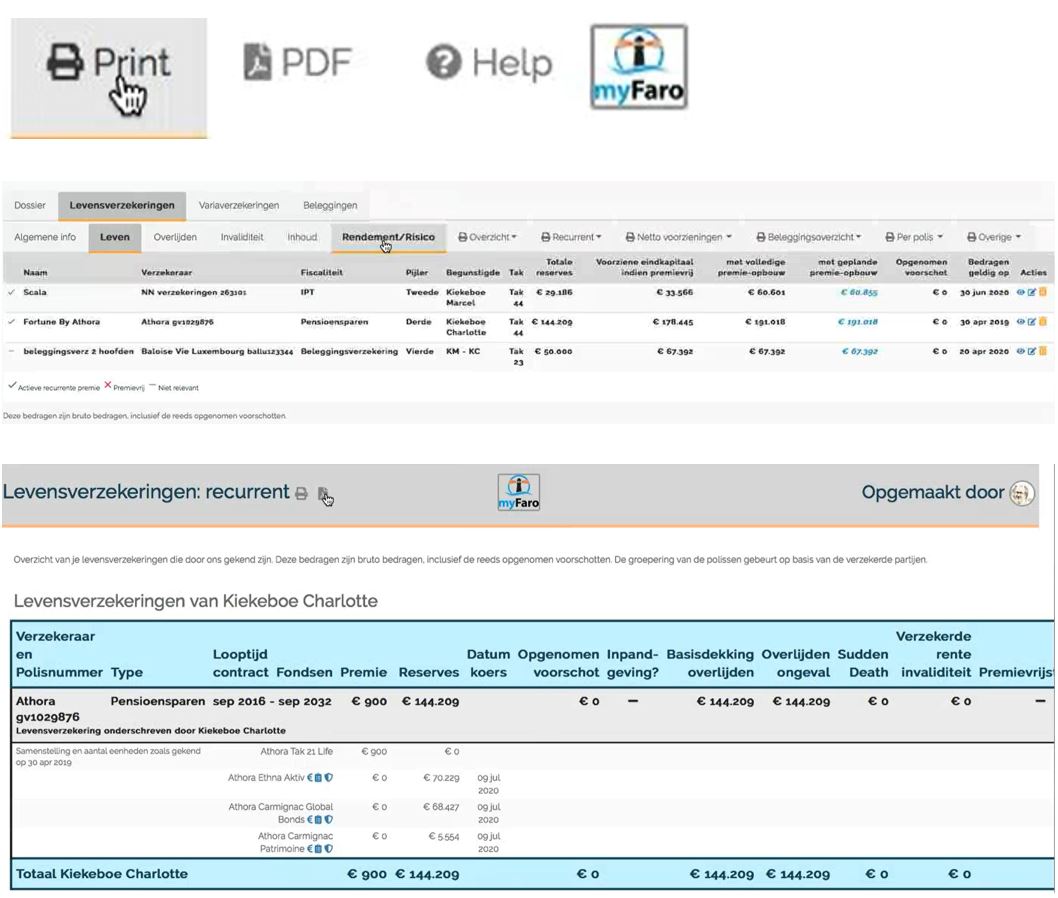
Task: Click the small myFaro logo in the report header
Action: [518, 492]
